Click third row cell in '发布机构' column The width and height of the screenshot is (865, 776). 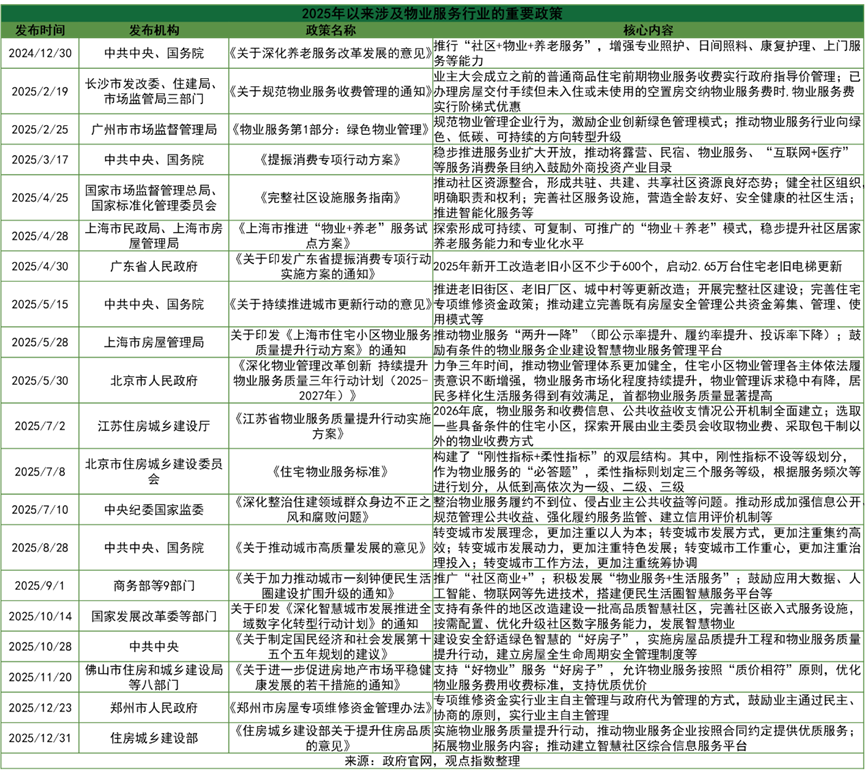coord(154,129)
